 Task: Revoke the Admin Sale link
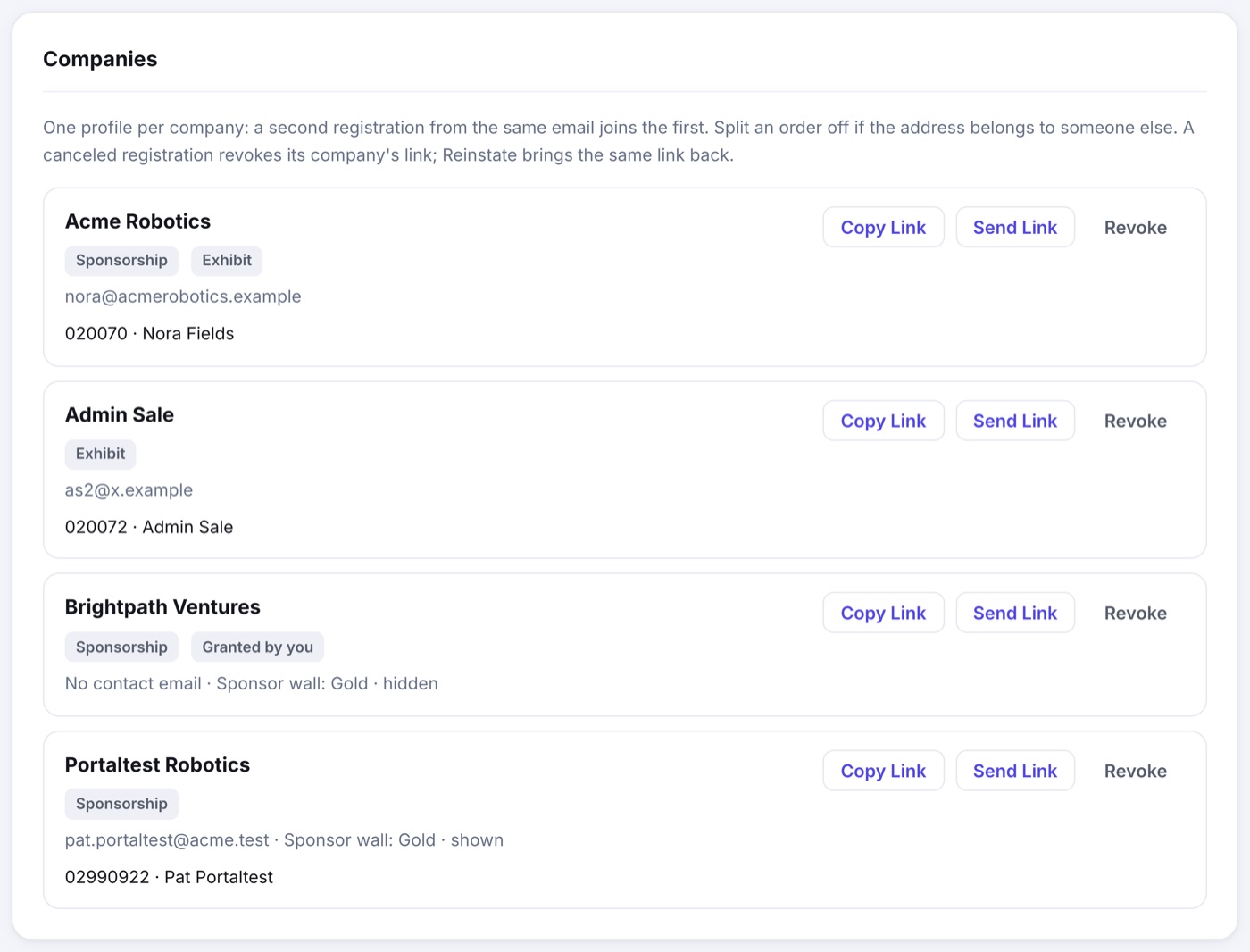click(x=1136, y=421)
